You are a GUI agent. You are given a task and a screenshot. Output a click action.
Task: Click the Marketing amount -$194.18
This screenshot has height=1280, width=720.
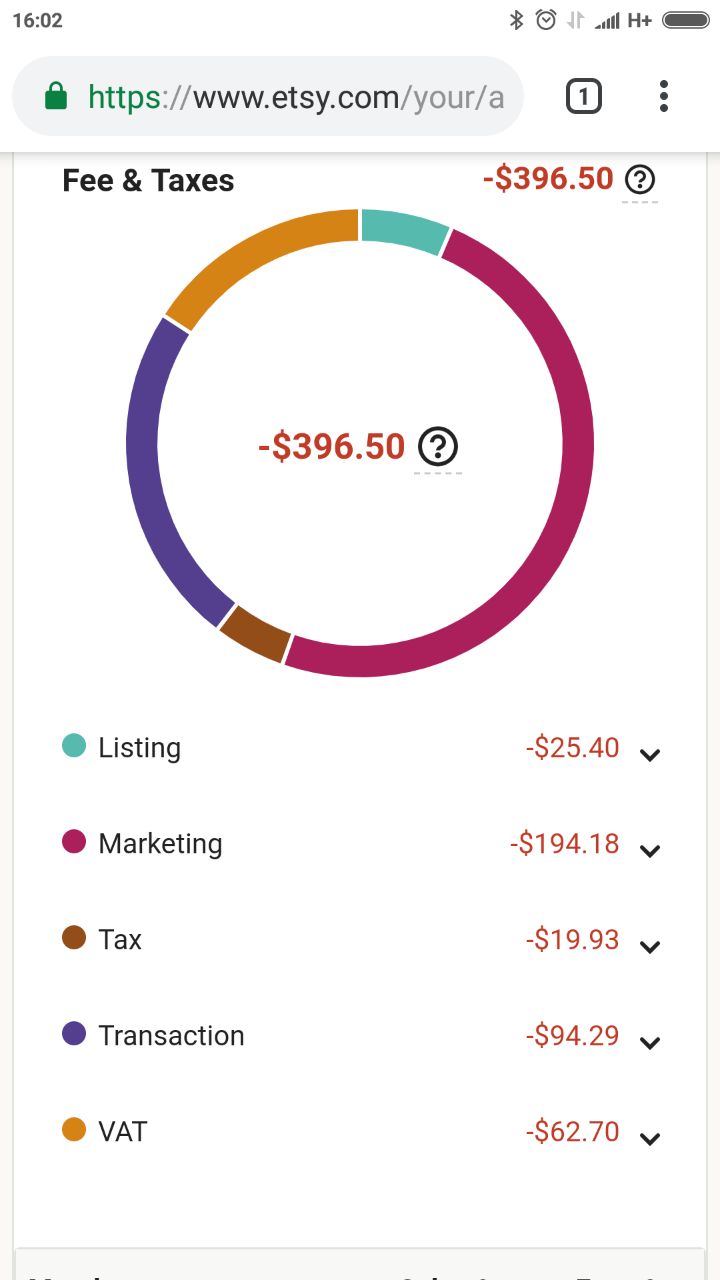click(x=565, y=843)
